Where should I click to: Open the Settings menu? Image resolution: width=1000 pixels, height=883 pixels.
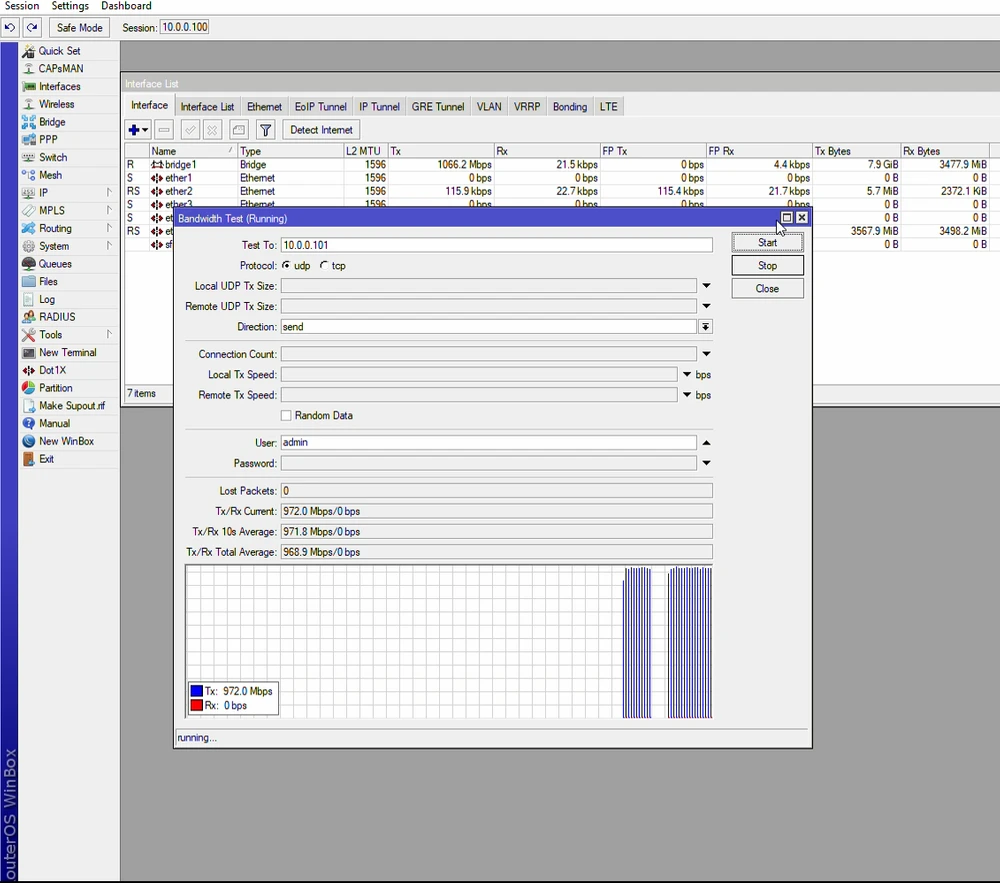pyautogui.click(x=69, y=6)
